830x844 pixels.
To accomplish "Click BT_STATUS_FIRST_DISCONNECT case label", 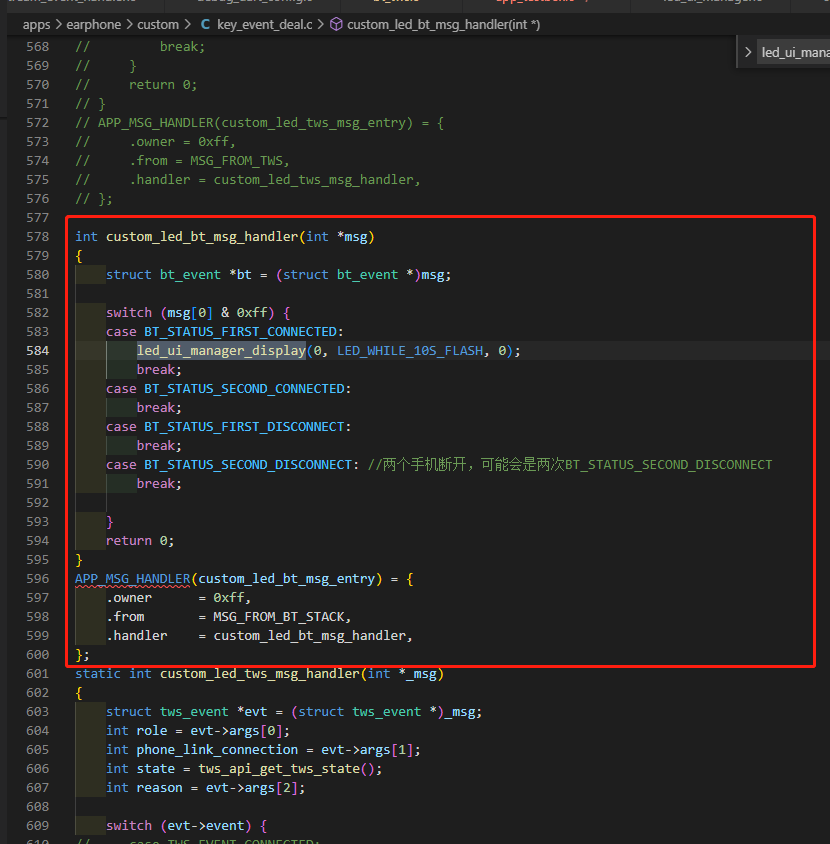I will (244, 427).
